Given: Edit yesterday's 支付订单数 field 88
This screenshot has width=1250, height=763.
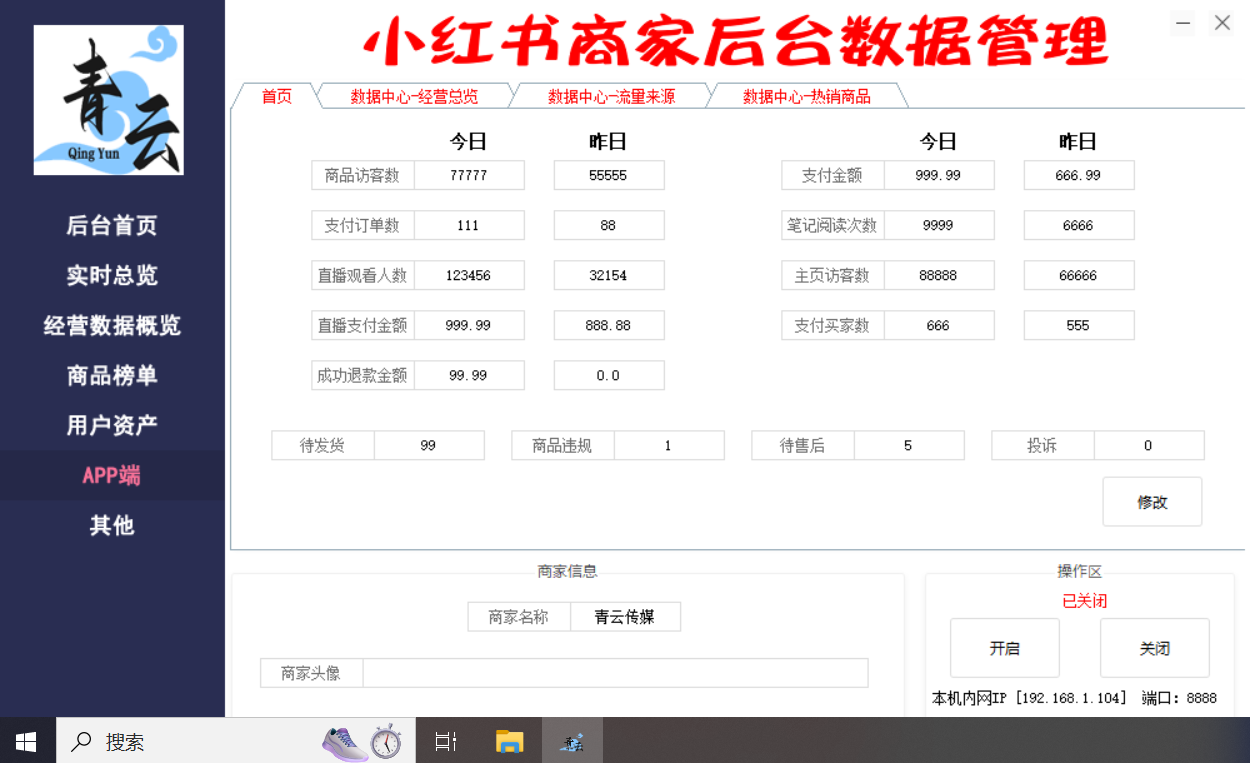Looking at the screenshot, I should 609,225.
